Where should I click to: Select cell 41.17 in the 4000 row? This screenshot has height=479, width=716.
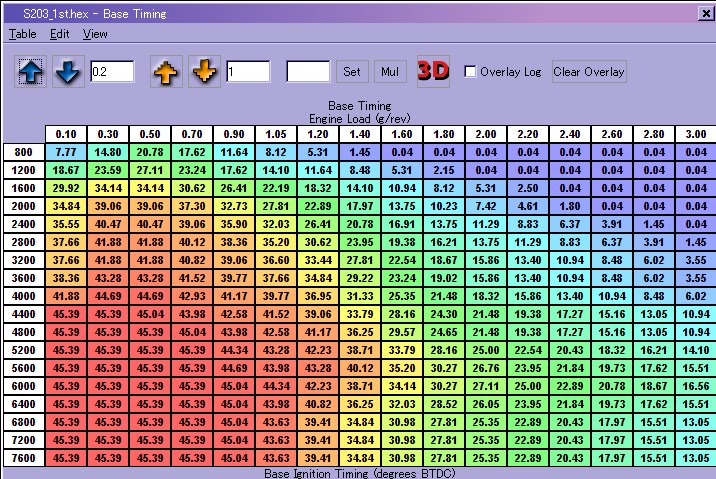(234, 296)
